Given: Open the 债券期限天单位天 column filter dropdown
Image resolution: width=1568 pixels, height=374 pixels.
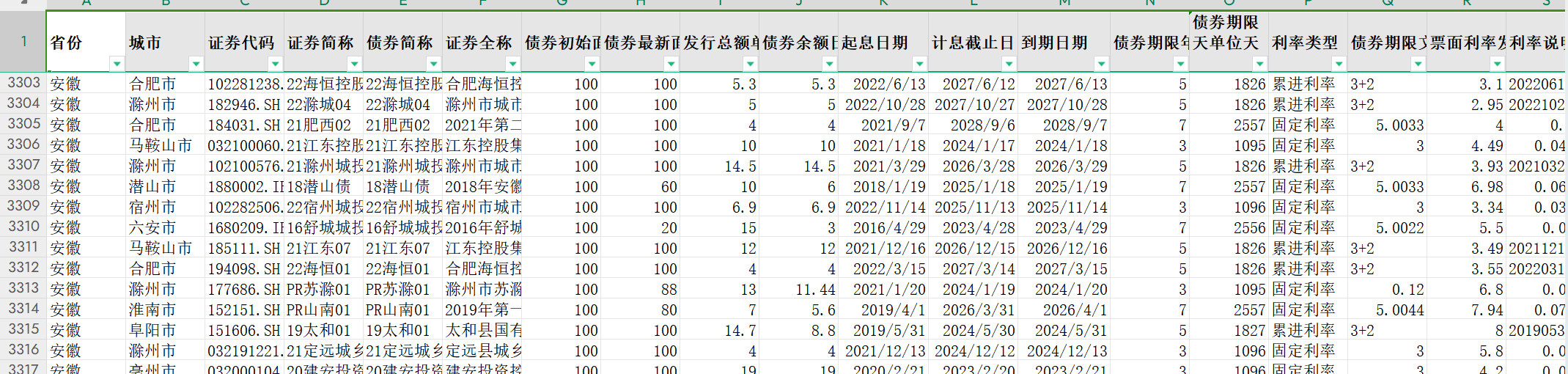Looking at the screenshot, I should (x=1259, y=64).
